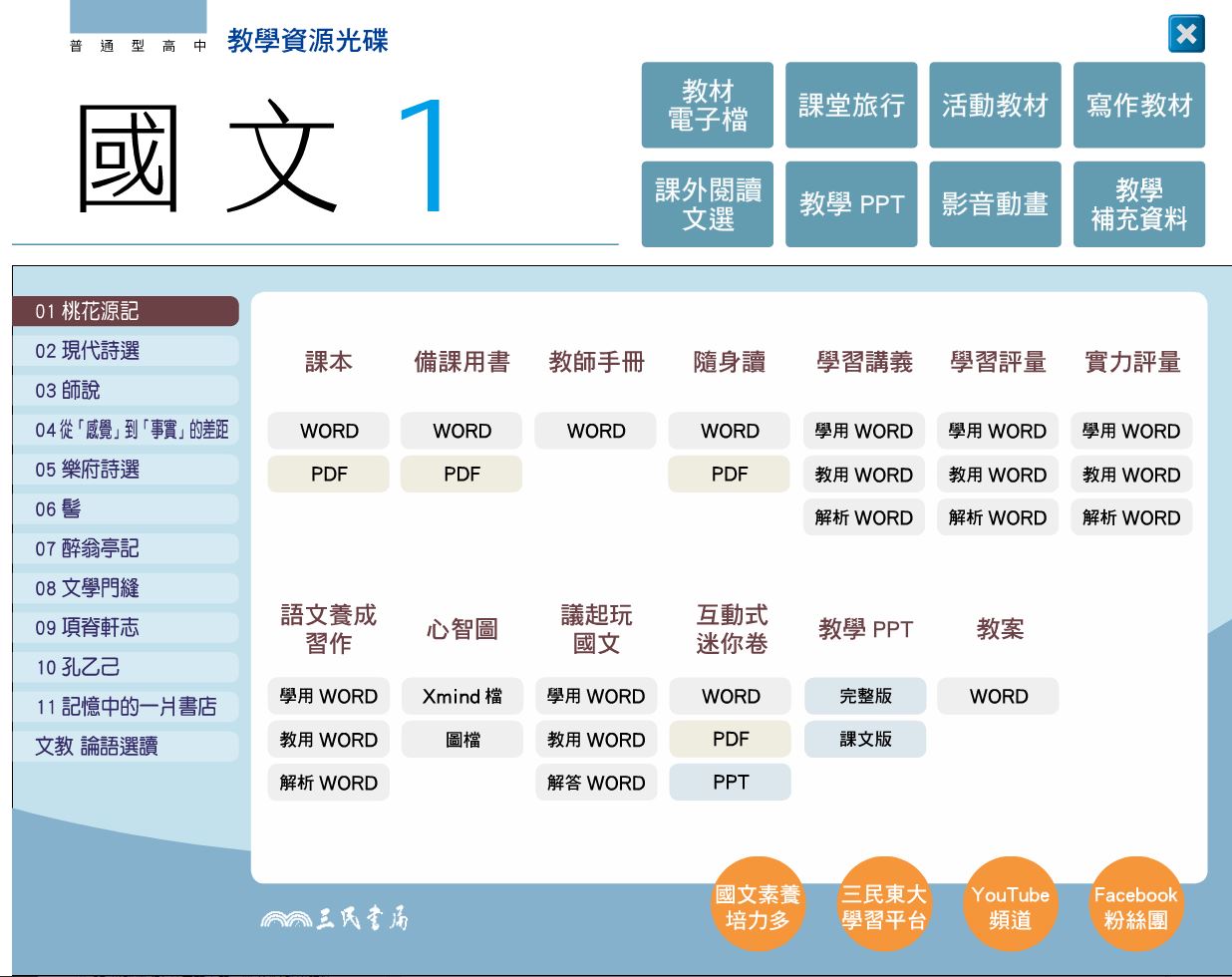Open 議起玩國文 教用 WORD
The width and height of the screenshot is (1232, 977).
click(x=596, y=740)
